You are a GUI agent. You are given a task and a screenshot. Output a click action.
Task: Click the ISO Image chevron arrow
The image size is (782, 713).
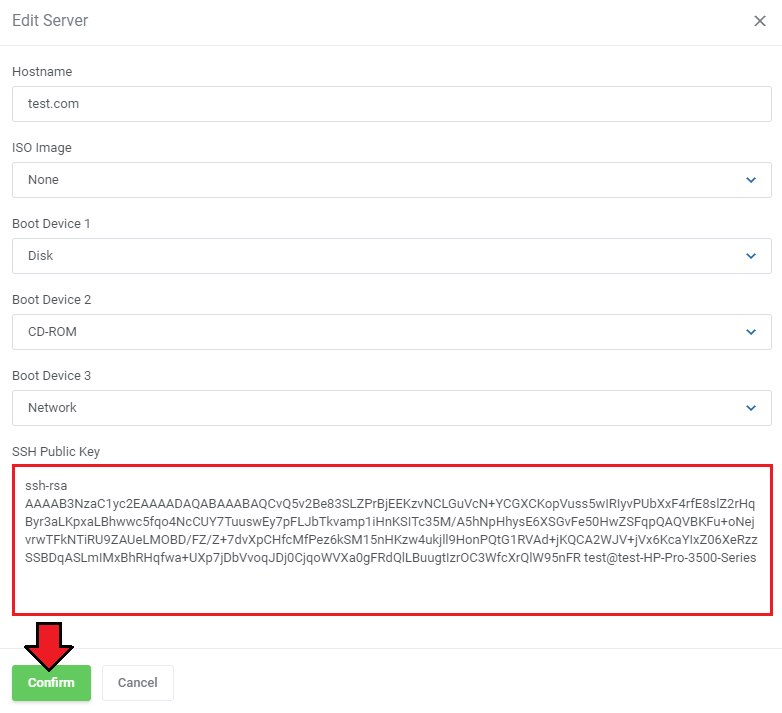pos(751,180)
